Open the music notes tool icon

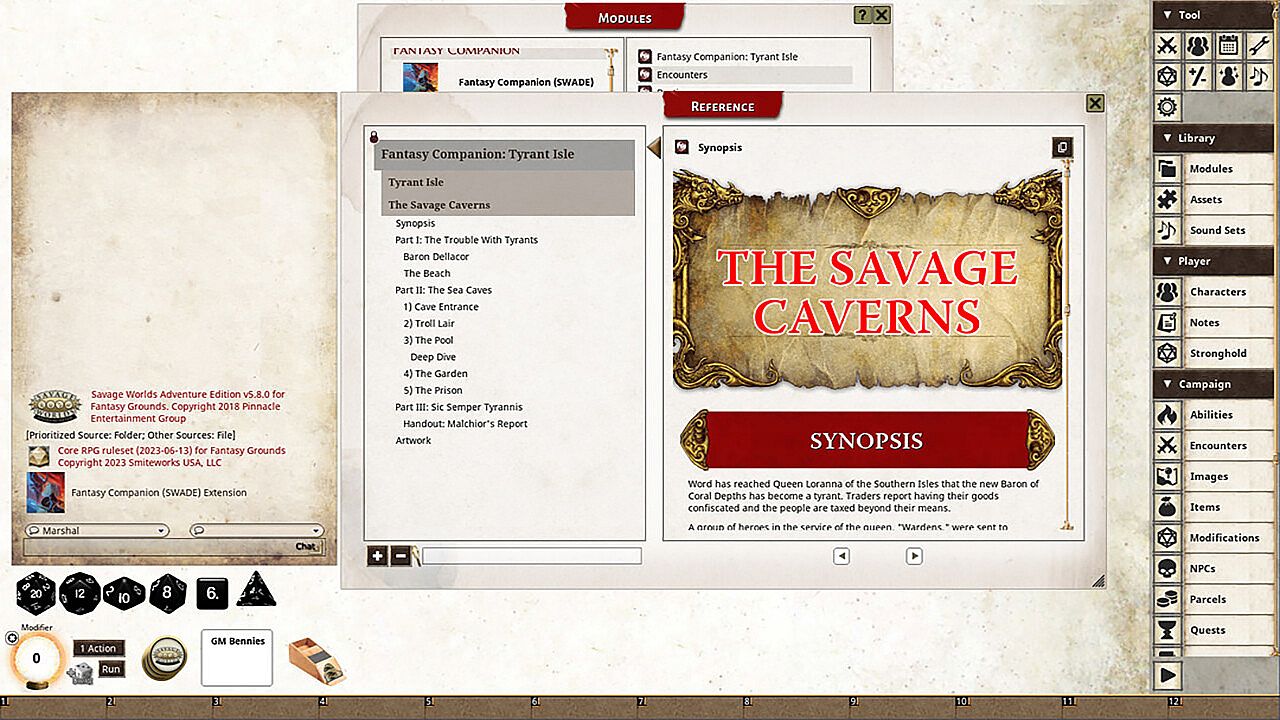click(x=1258, y=76)
